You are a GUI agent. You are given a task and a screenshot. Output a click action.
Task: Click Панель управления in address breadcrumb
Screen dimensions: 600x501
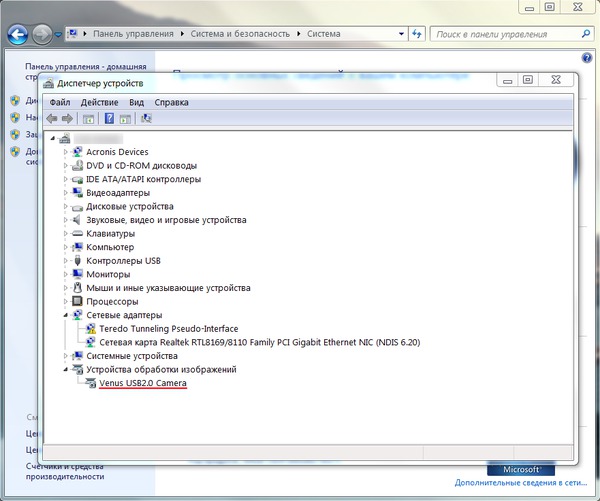coord(133,34)
